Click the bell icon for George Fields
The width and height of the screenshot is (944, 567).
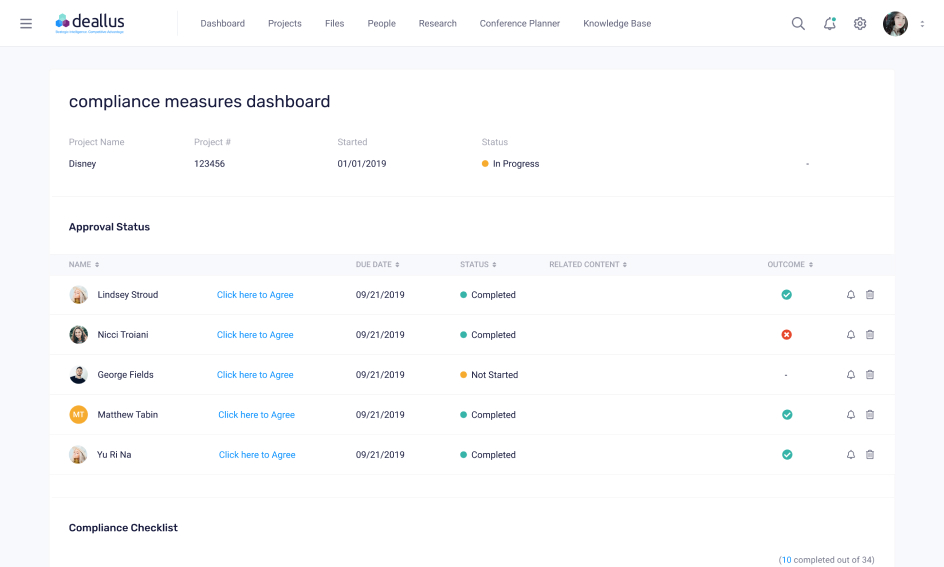(x=851, y=375)
